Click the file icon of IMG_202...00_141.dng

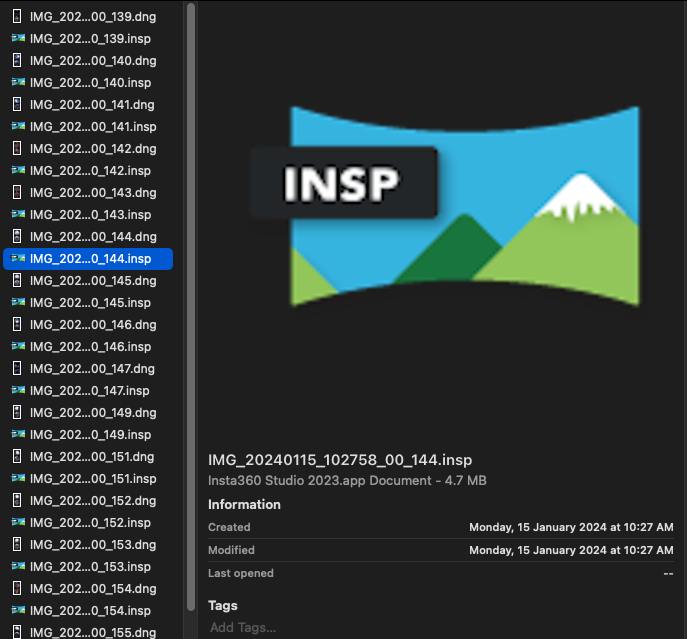click(17, 104)
